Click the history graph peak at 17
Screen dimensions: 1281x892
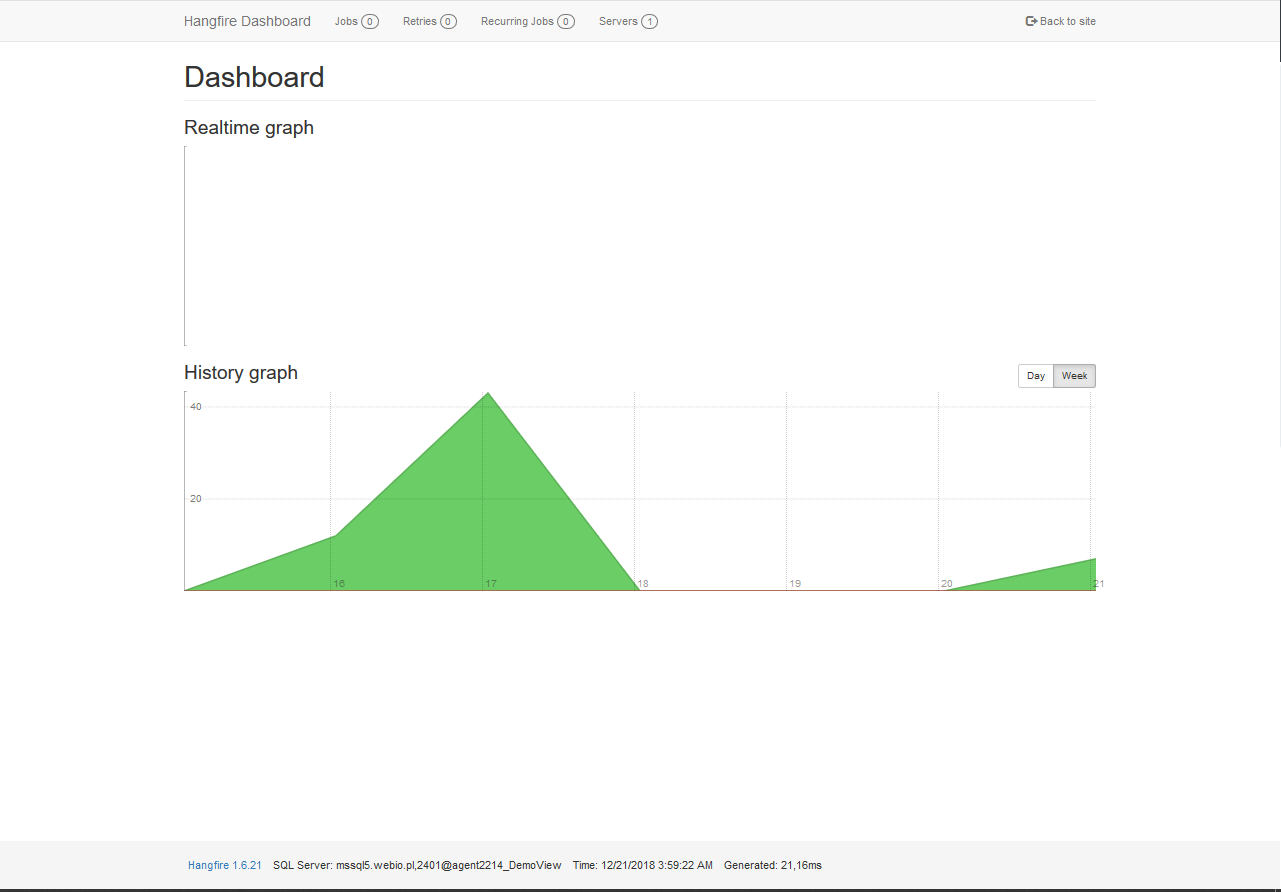487,393
